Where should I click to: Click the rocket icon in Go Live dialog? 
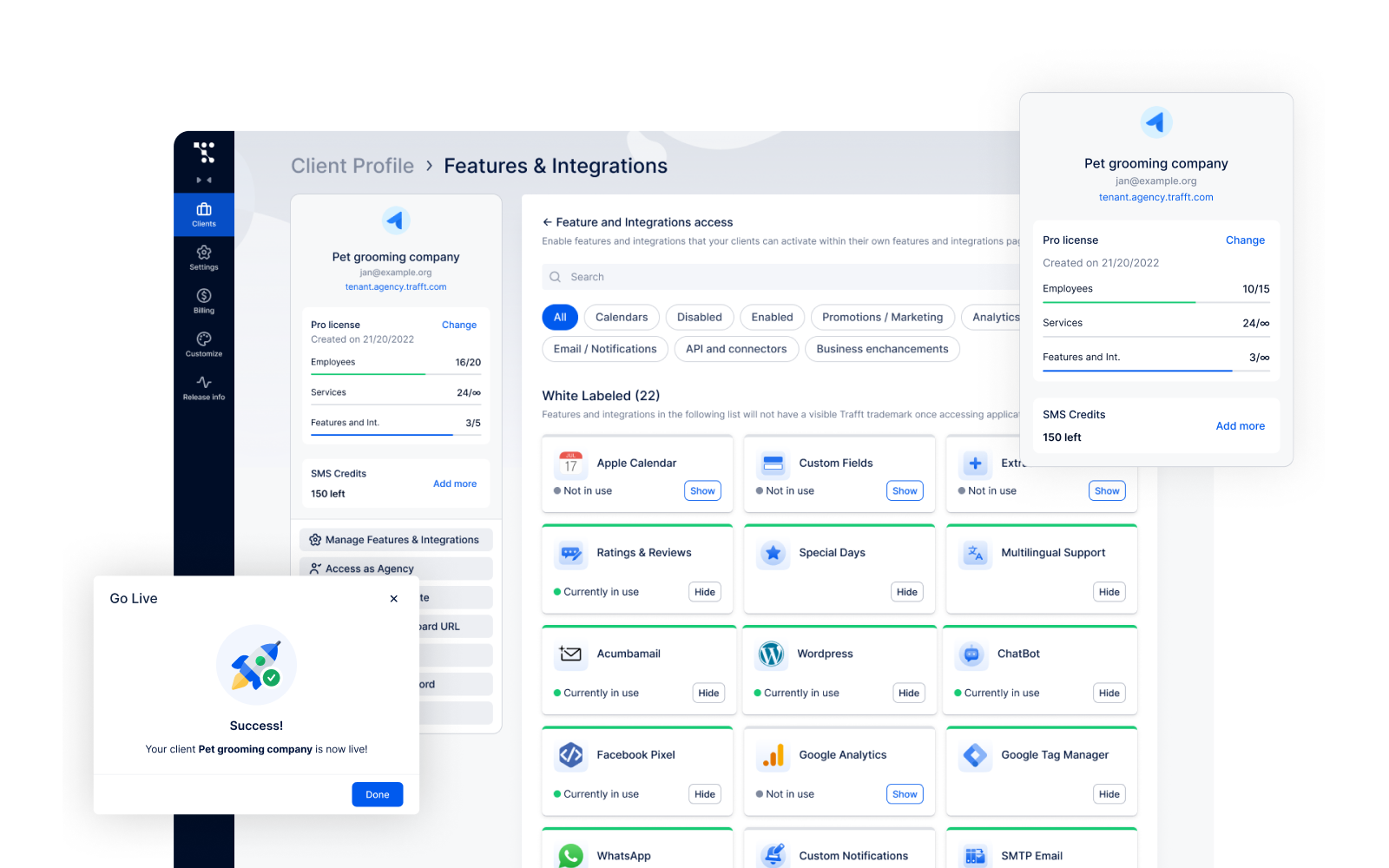(x=256, y=665)
